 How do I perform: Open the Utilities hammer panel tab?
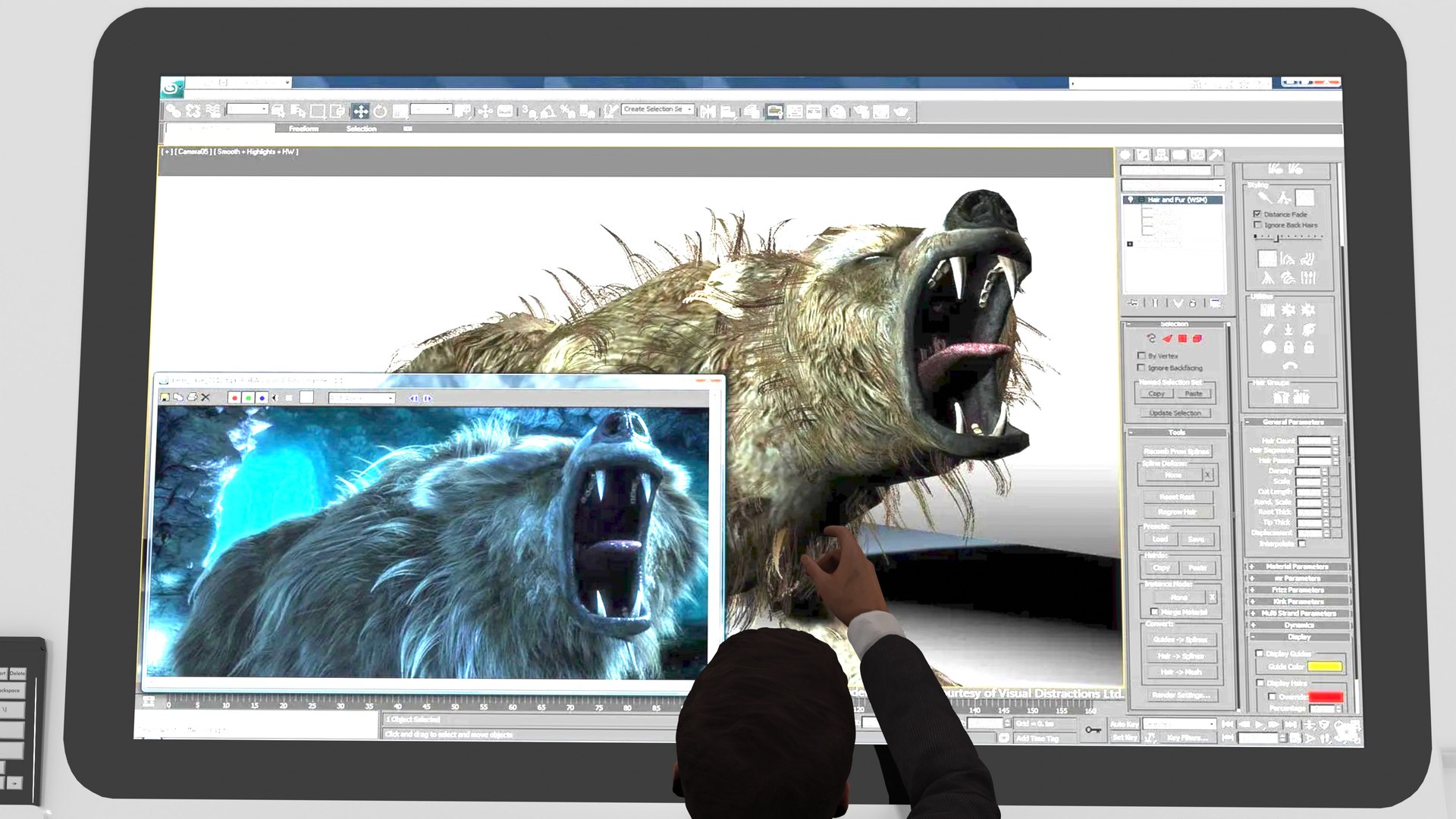(1216, 155)
